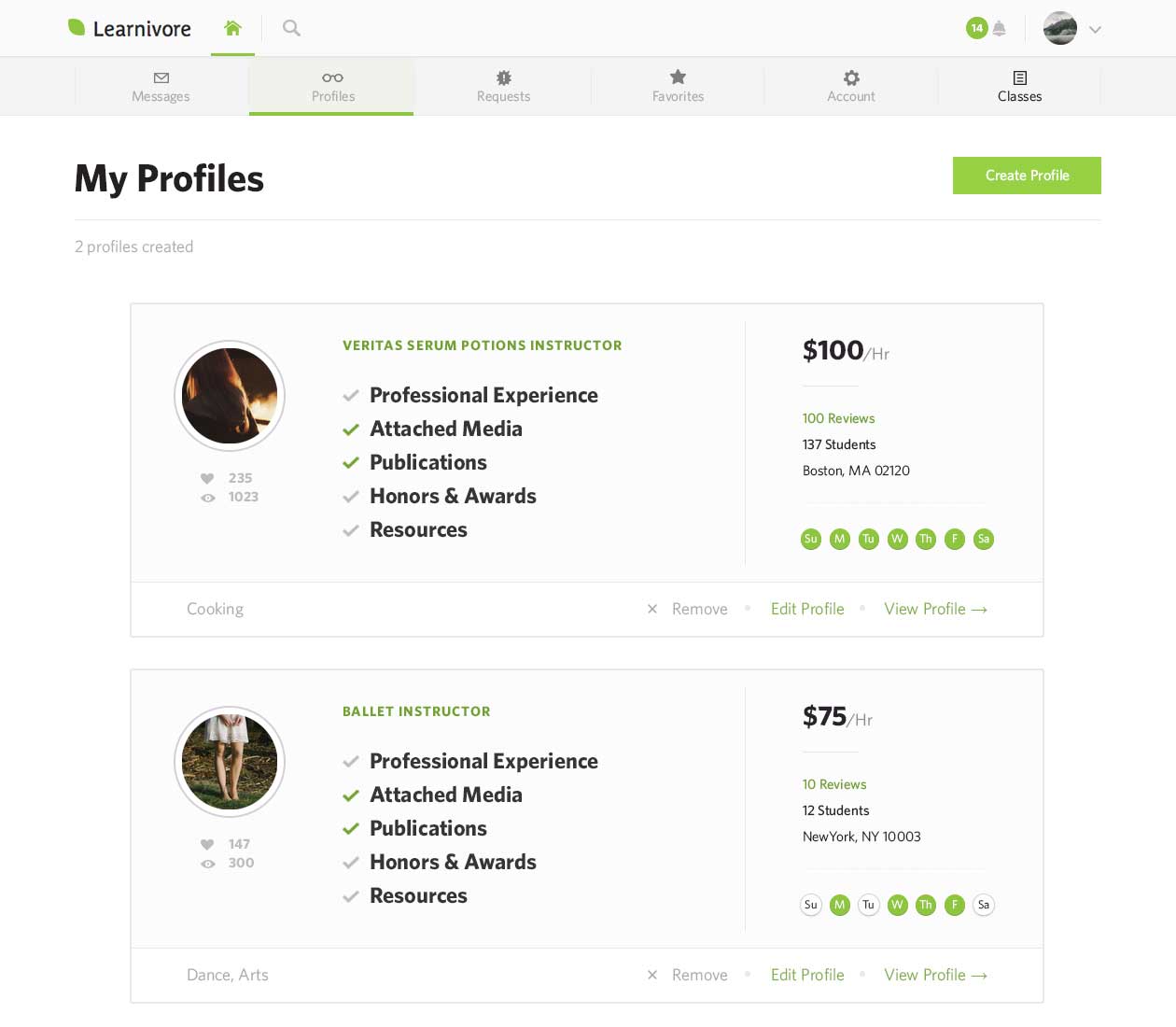Image resolution: width=1176 pixels, height=1027 pixels.
Task: Open search with the magnifier icon
Action: coord(291,28)
